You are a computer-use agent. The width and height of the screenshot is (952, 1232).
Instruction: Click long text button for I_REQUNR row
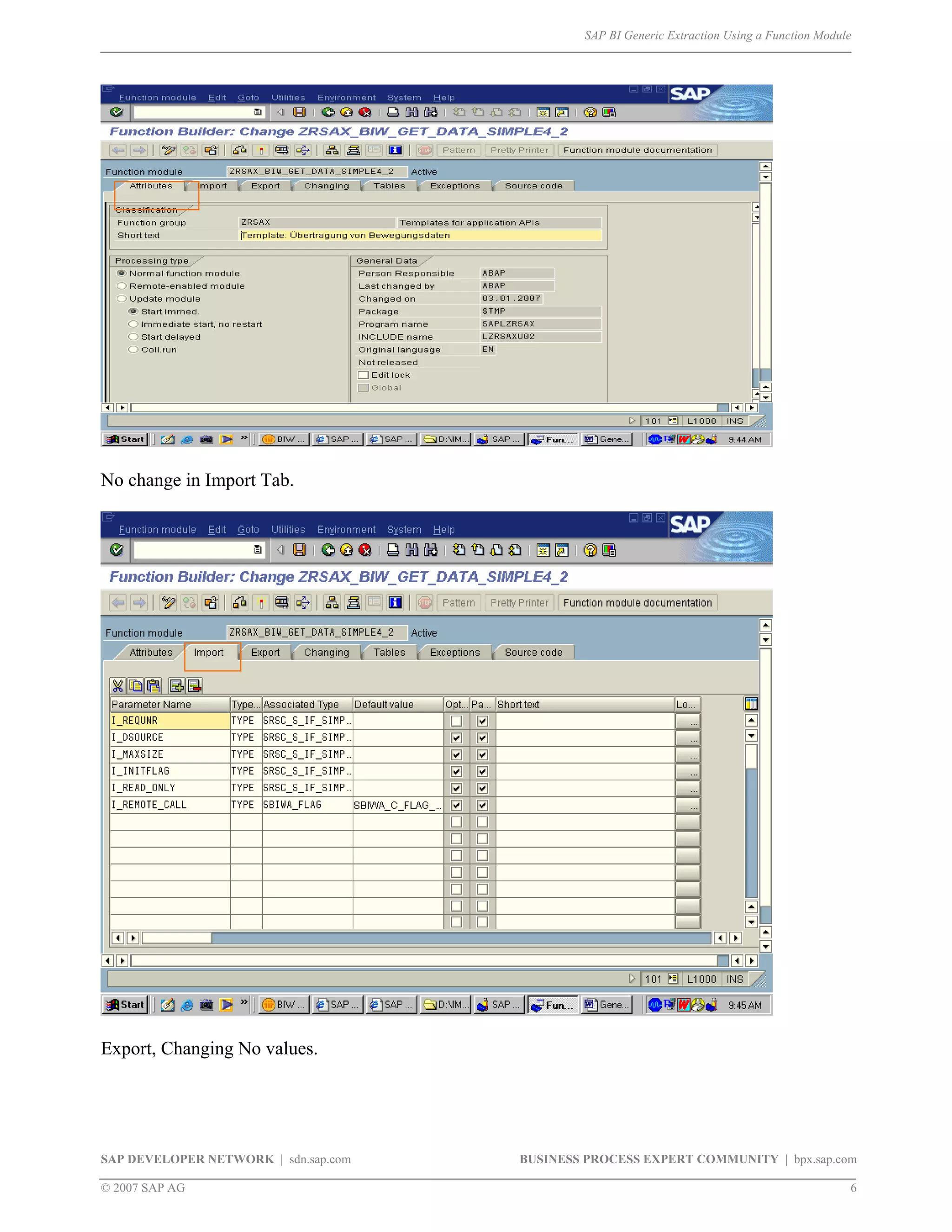[688, 721]
